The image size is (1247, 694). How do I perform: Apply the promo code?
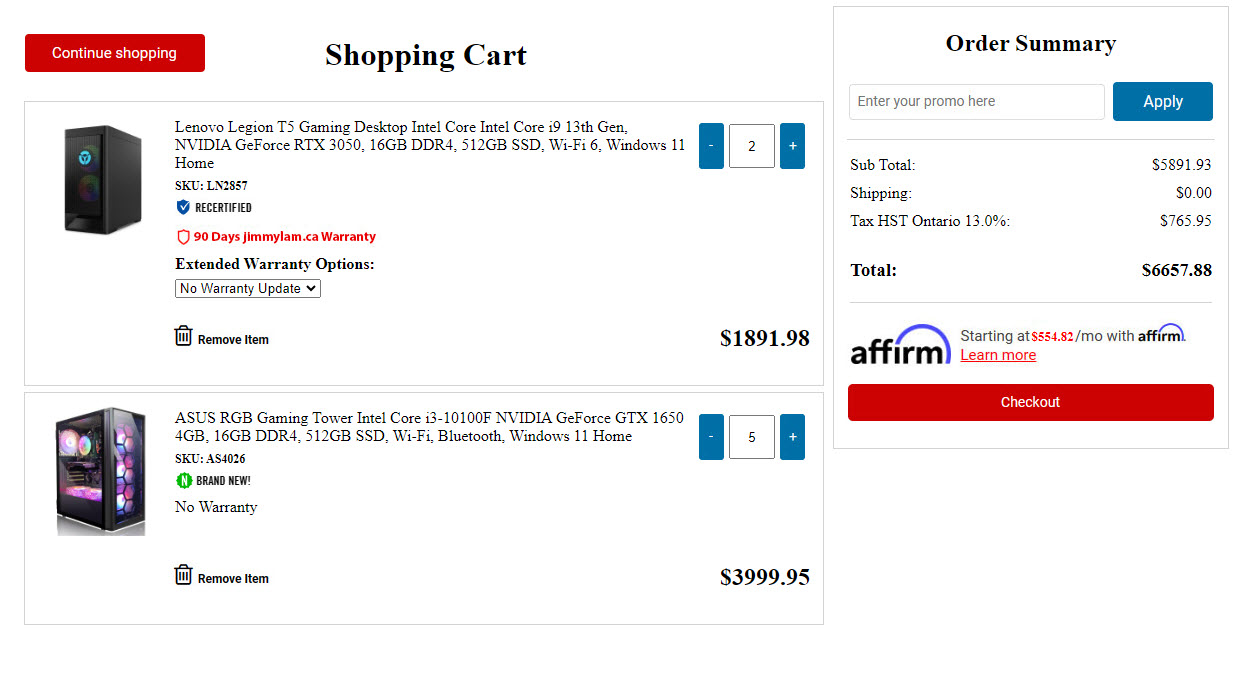(1162, 101)
